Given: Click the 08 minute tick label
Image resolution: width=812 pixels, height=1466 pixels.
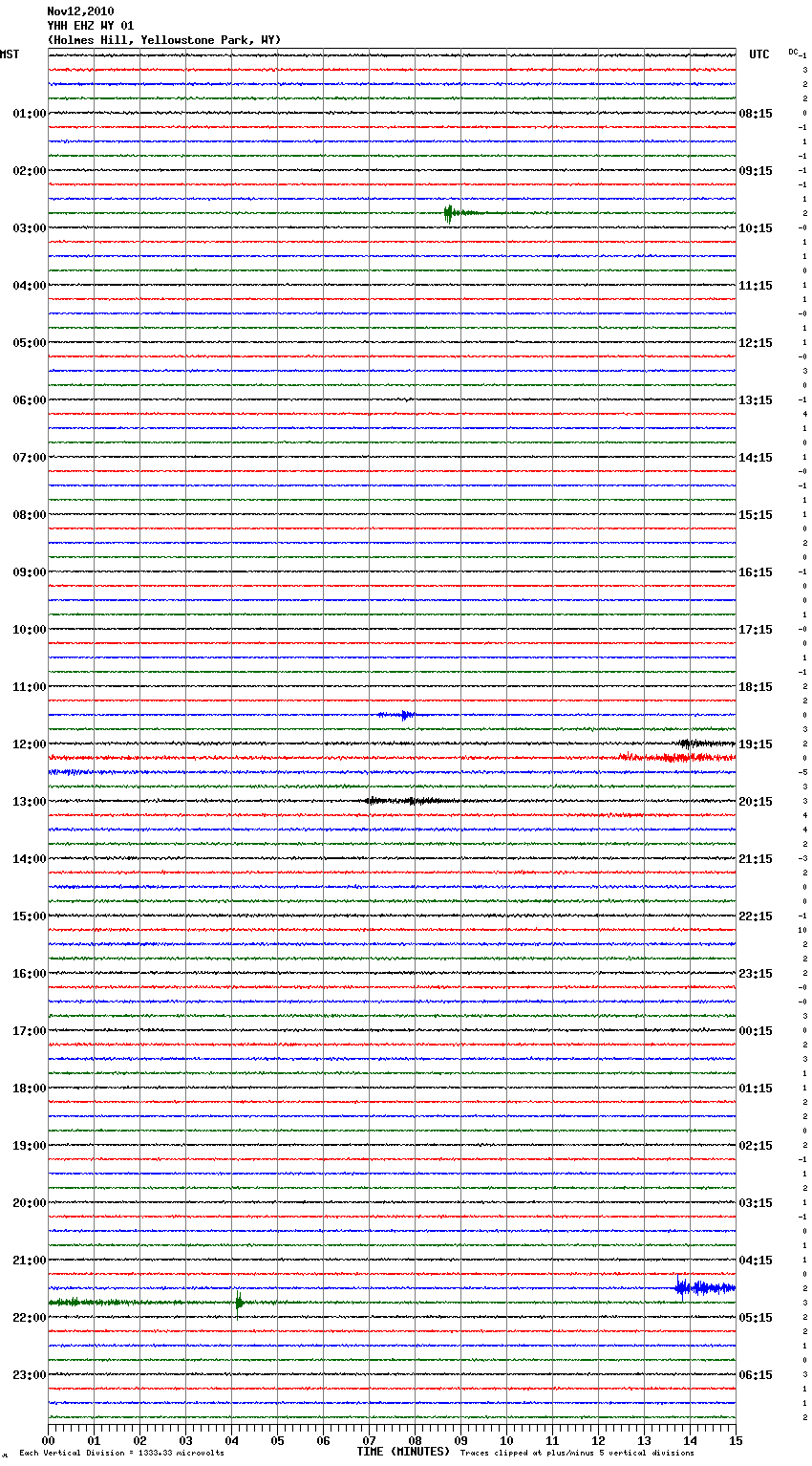Looking at the screenshot, I should coord(415,1440).
